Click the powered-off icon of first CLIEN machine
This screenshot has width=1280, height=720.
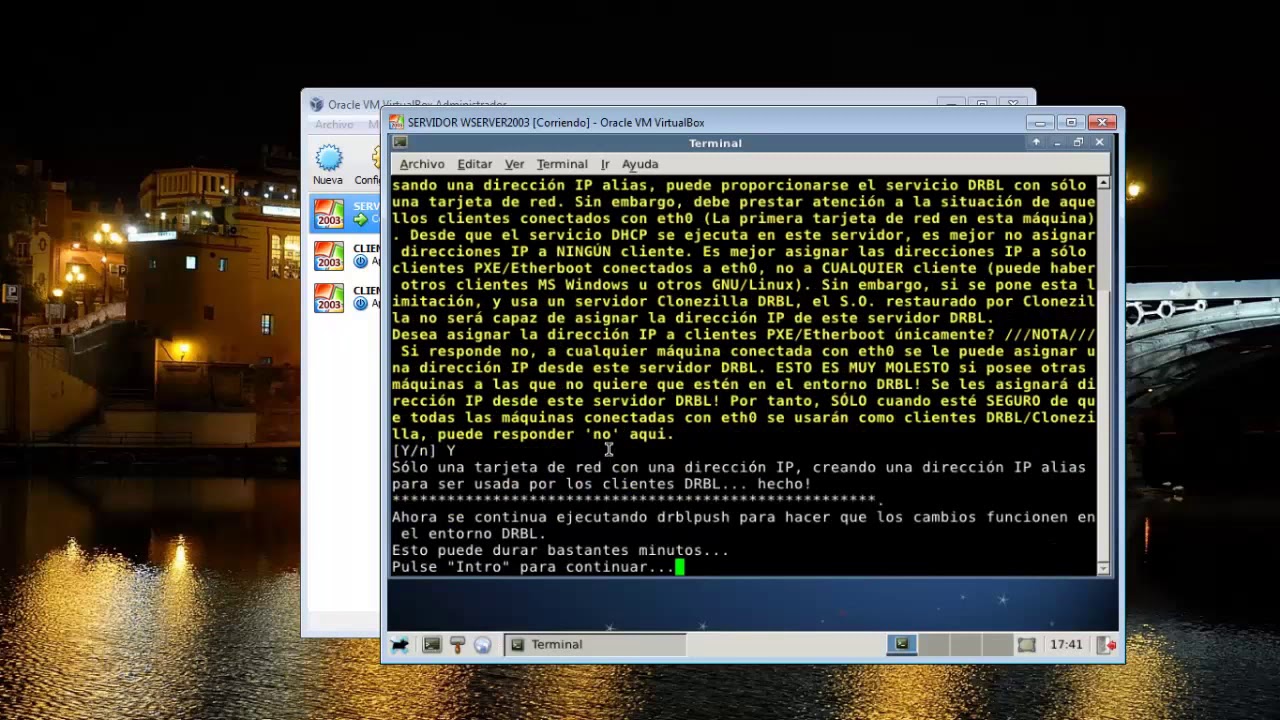tap(361, 262)
